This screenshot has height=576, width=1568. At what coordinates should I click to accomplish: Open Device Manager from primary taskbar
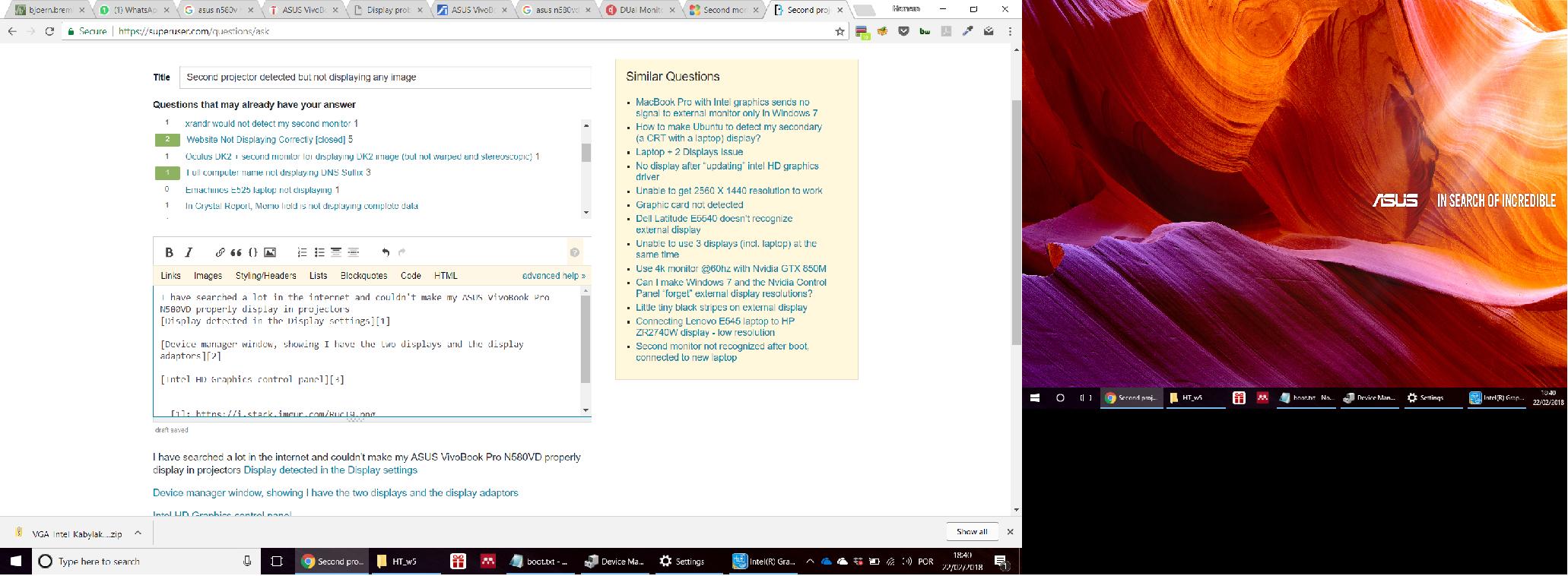(615, 562)
